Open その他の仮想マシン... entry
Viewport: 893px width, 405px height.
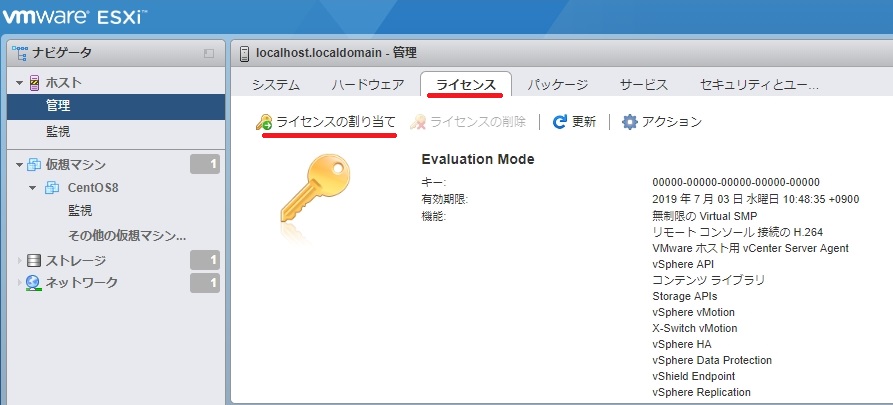(x=127, y=235)
